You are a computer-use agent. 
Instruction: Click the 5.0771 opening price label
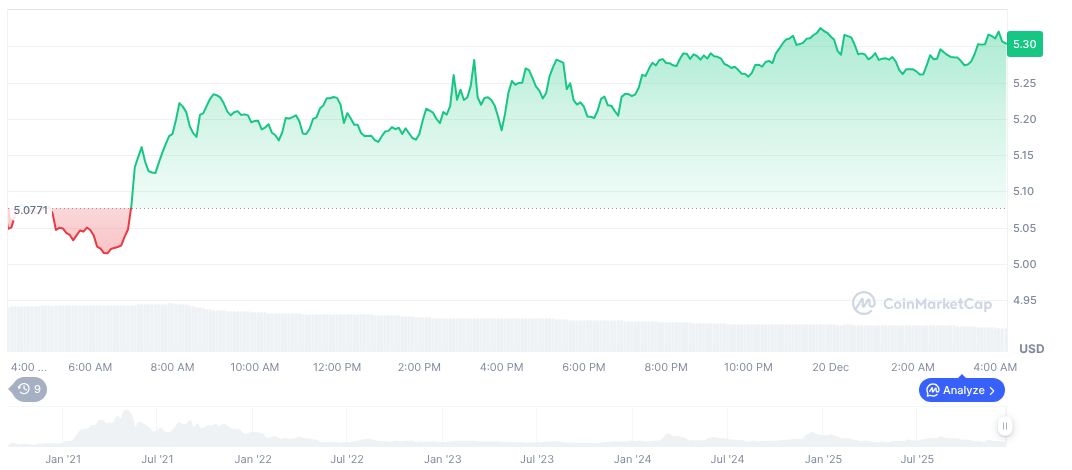pos(30,210)
